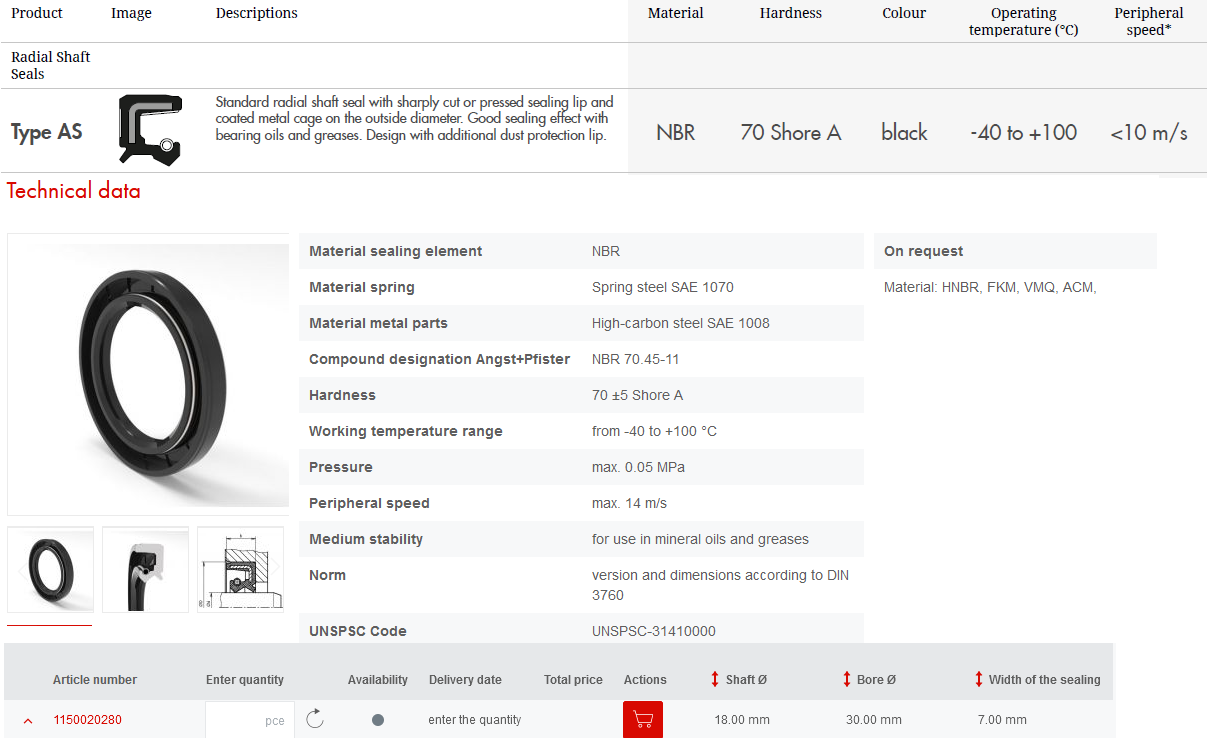Select the first seal photo thumbnail

[50, 569]
